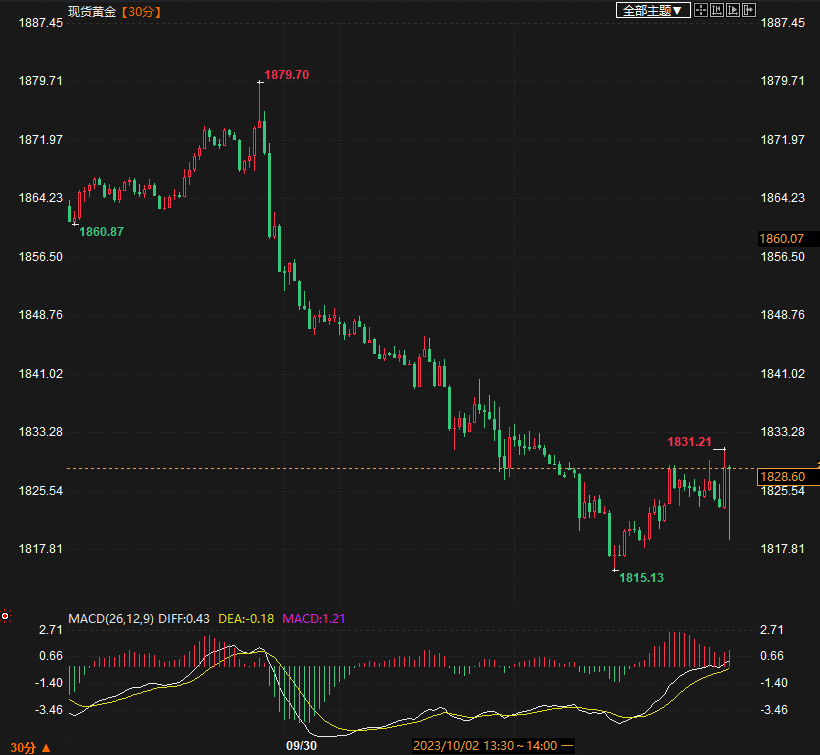This screenshot has width=820, height=755.
Task: Click the red target icon beside MACD
Action: click(x=5, y=616)
